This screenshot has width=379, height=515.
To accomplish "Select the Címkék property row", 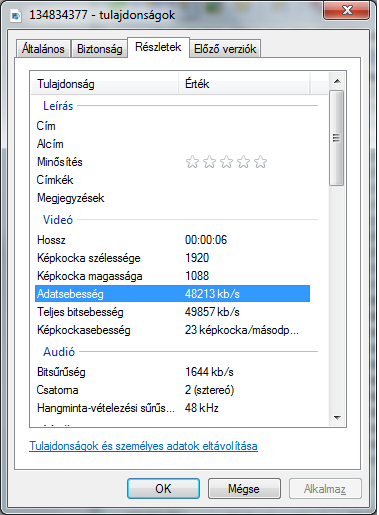I will click(172, 180).
